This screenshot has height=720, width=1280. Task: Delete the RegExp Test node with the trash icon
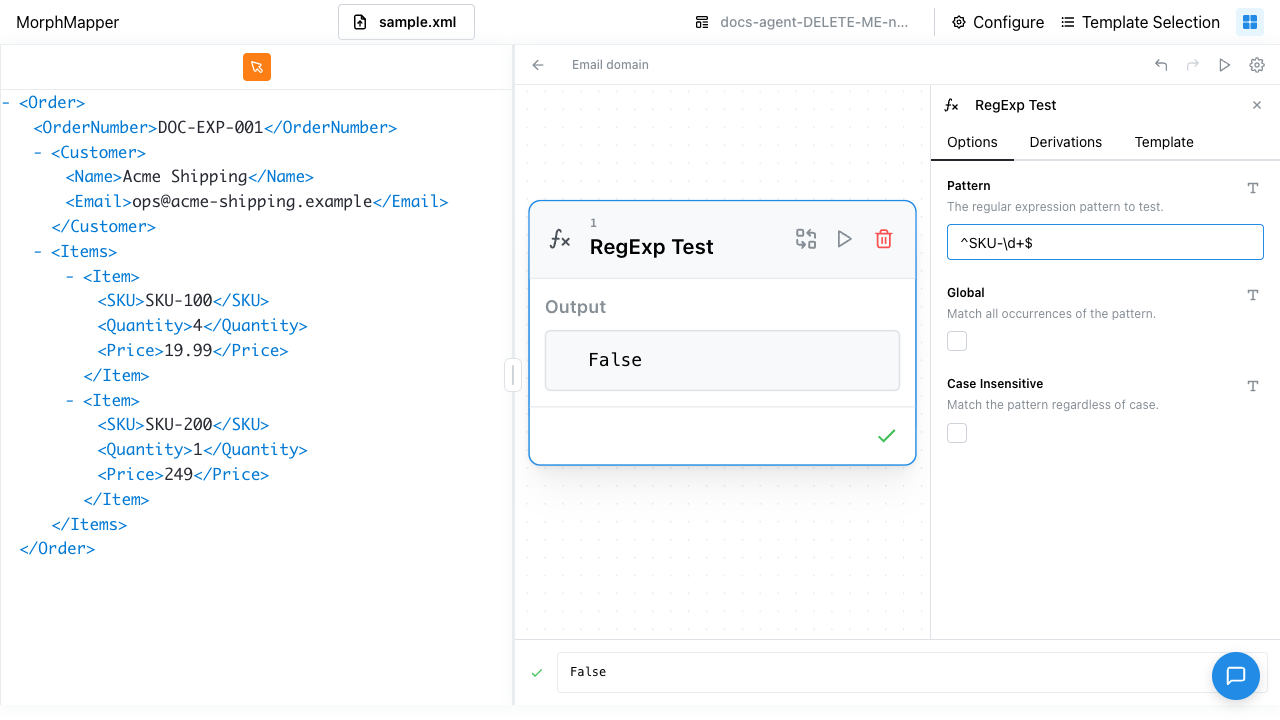pyautogui.click(x=884, y=239)
